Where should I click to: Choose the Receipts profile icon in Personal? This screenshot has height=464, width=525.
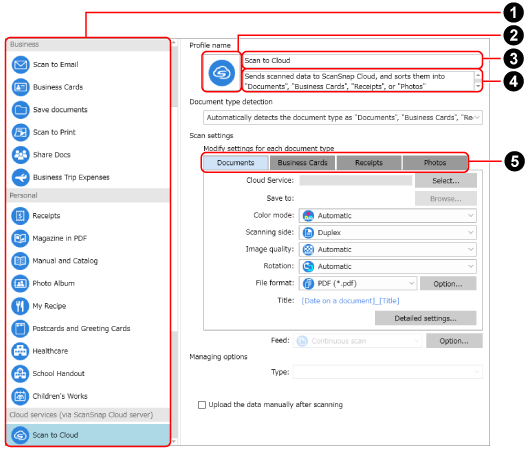click(20, 216)
